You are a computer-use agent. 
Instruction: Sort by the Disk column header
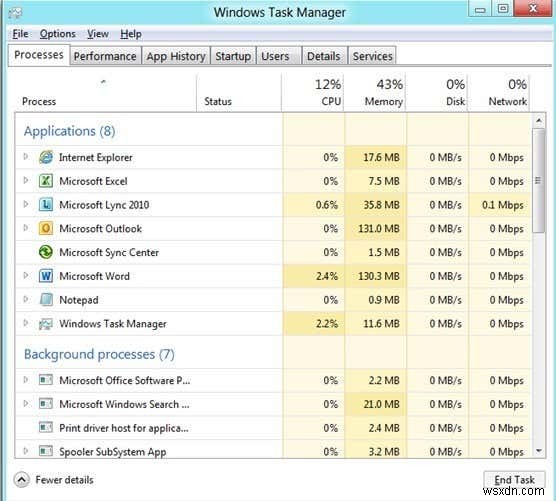point(437,93)
